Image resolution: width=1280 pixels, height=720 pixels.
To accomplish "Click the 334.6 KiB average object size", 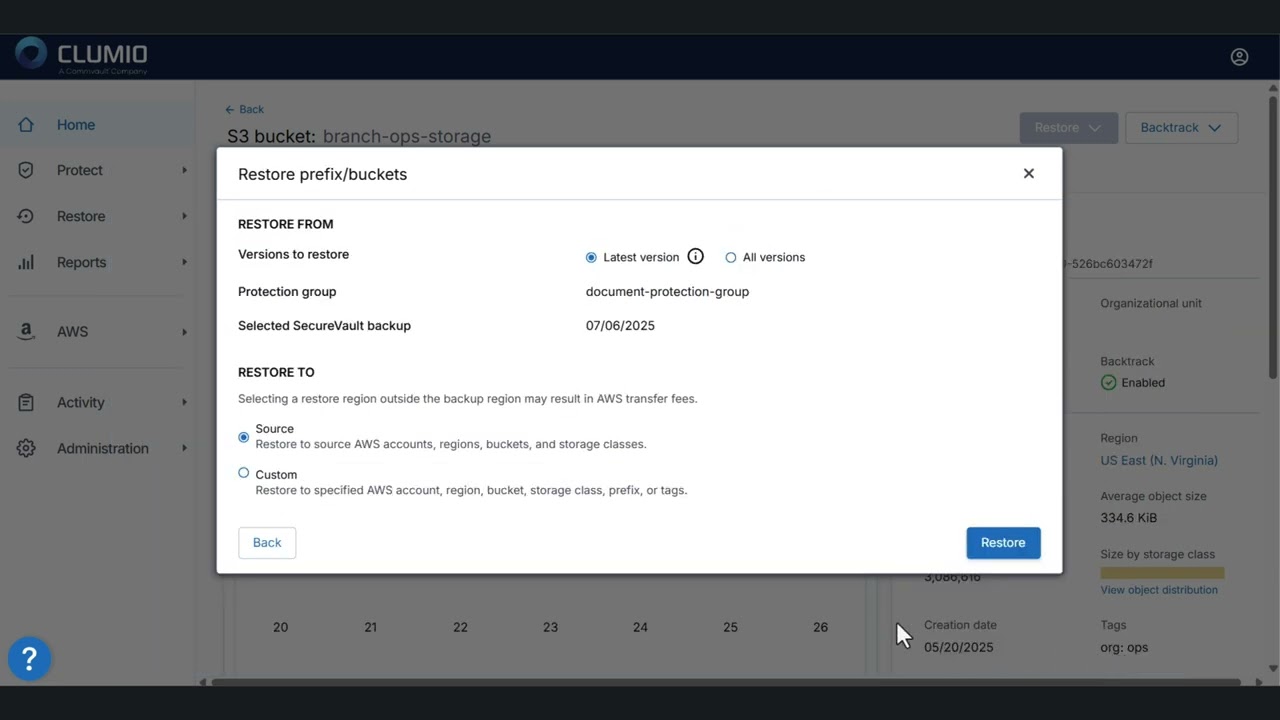I will pos(1129,518).
